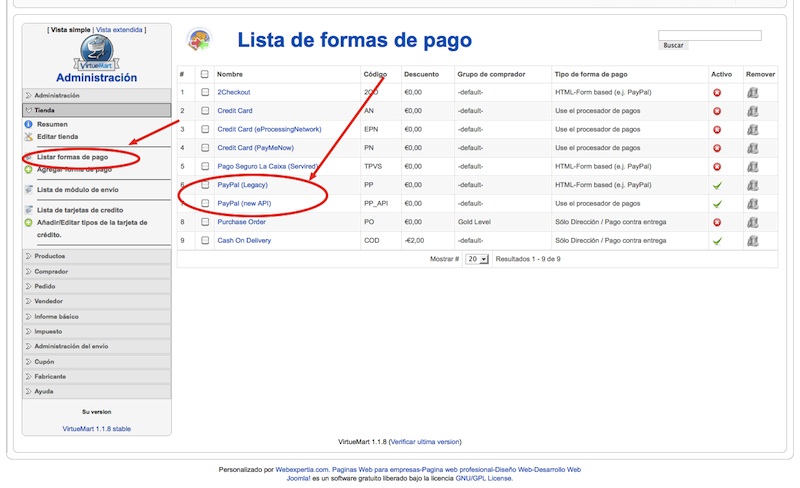
Task: Click the Buscar button
Action: pyautogui.click(x=673, y=45)
